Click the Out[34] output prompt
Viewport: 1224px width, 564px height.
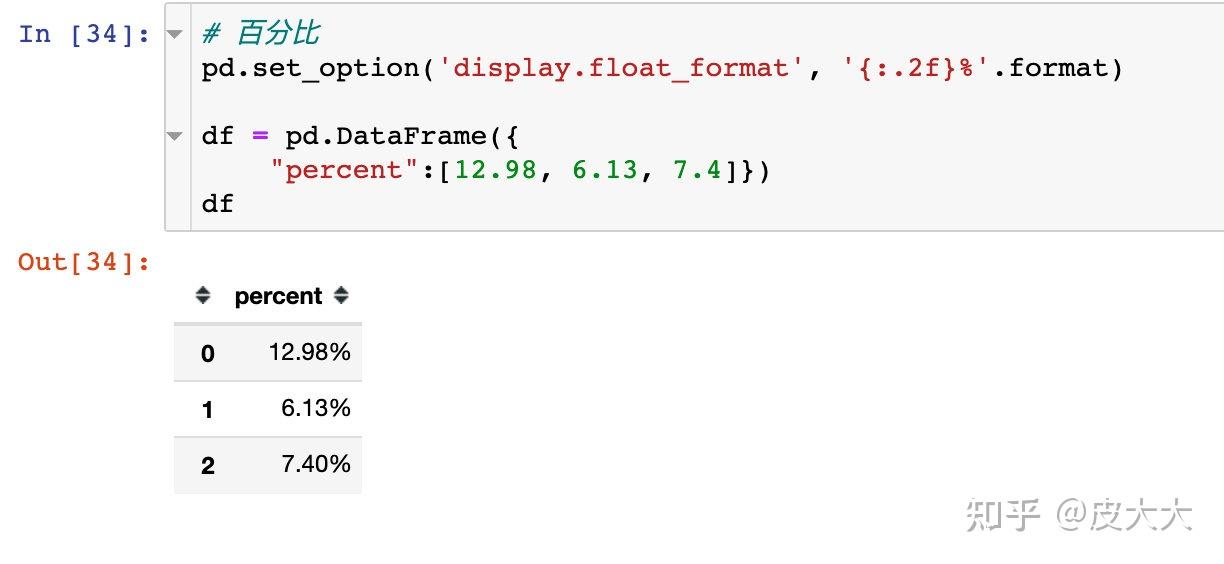point(84,262)
